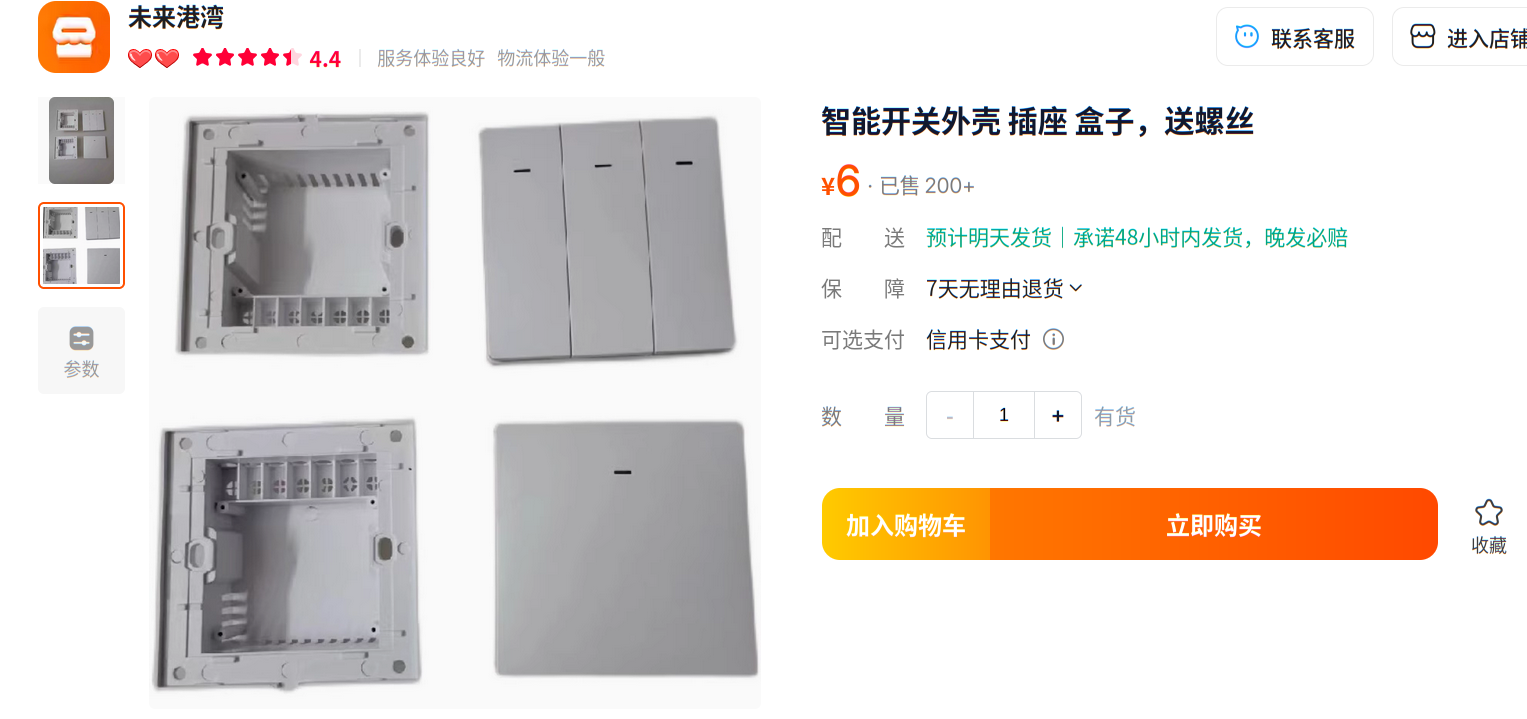Click the red hearts shop rating icon
The image size is (1527, 719).
tap(154, 59)
